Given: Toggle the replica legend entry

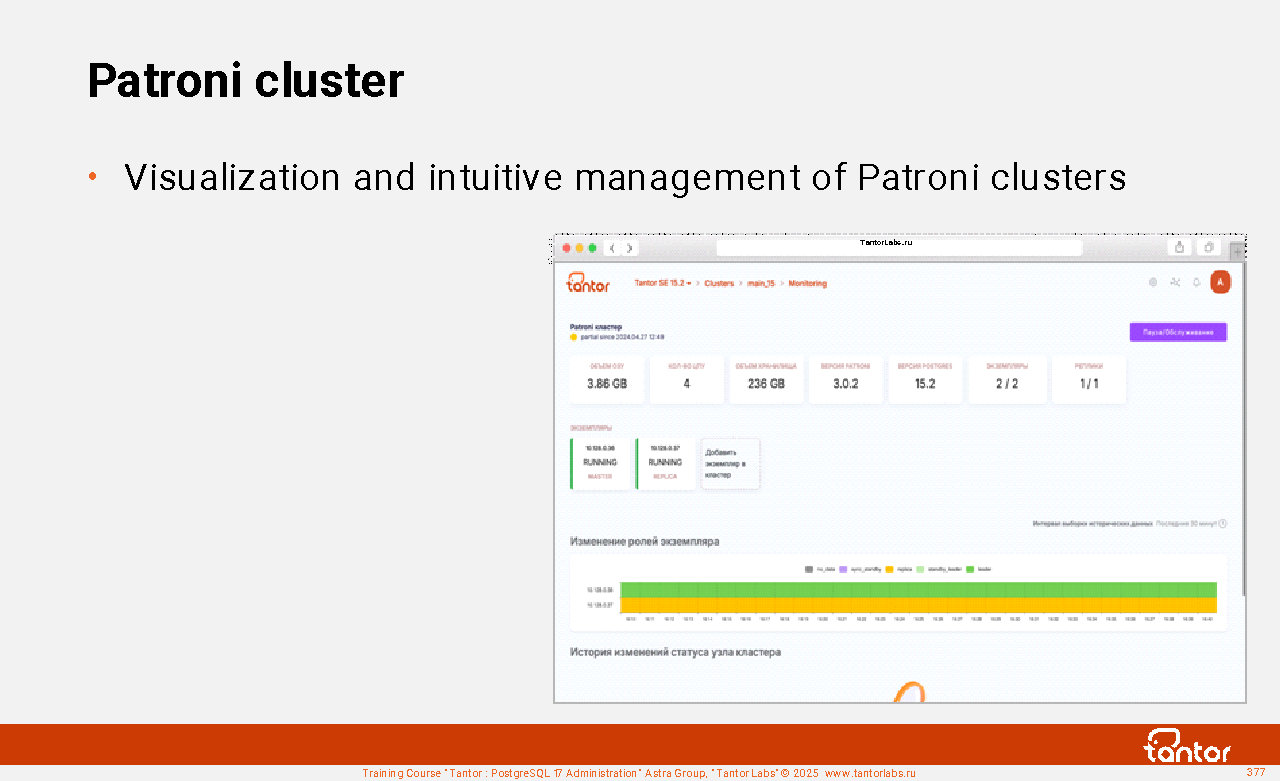Looking at the screenshot, I should [x=896, y=569].
